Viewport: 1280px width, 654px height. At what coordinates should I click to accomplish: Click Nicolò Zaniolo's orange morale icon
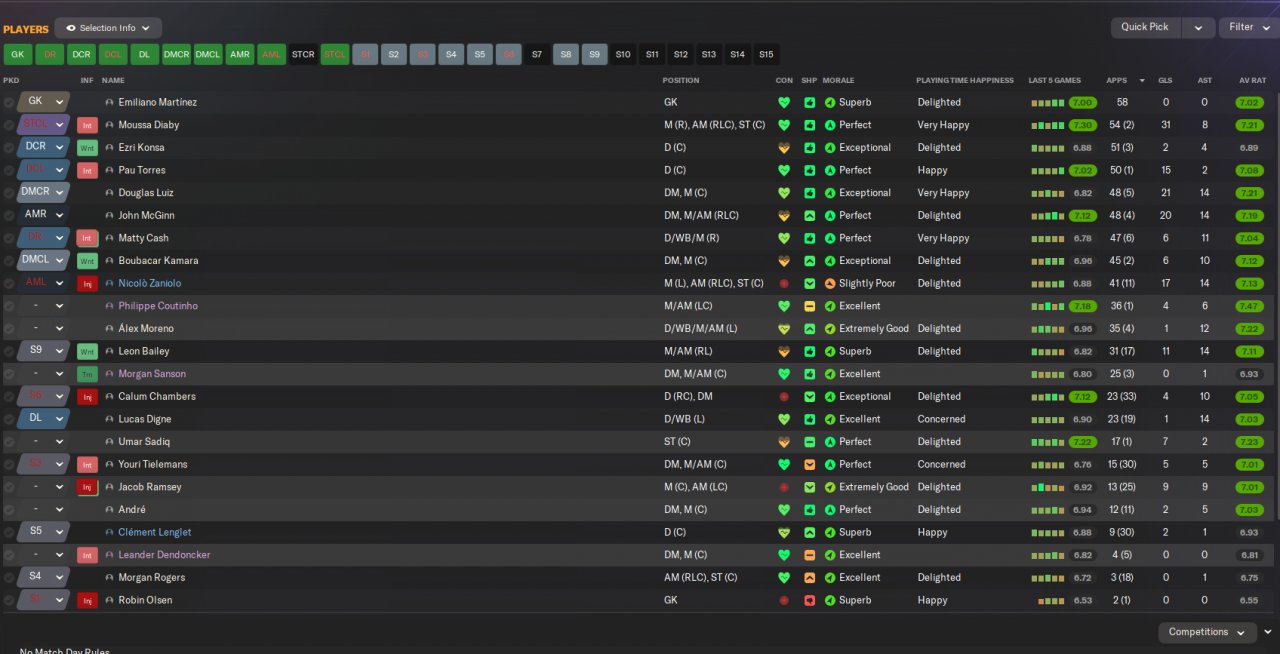[830, 284]
